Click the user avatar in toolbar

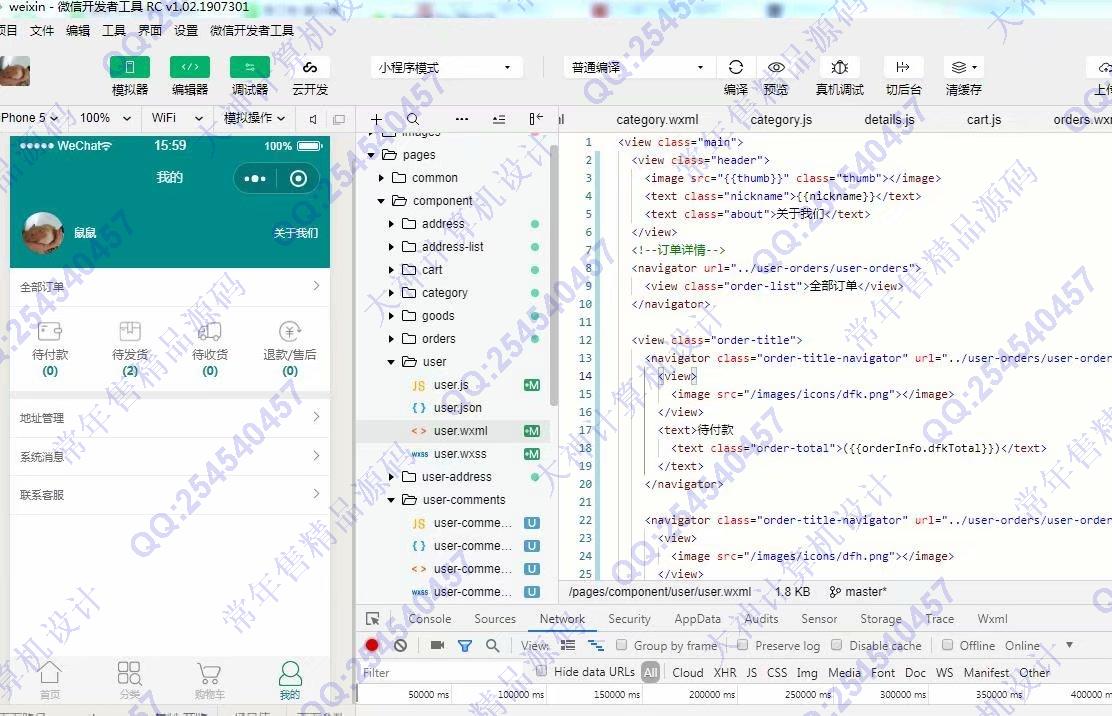click(x=14, y=71)
